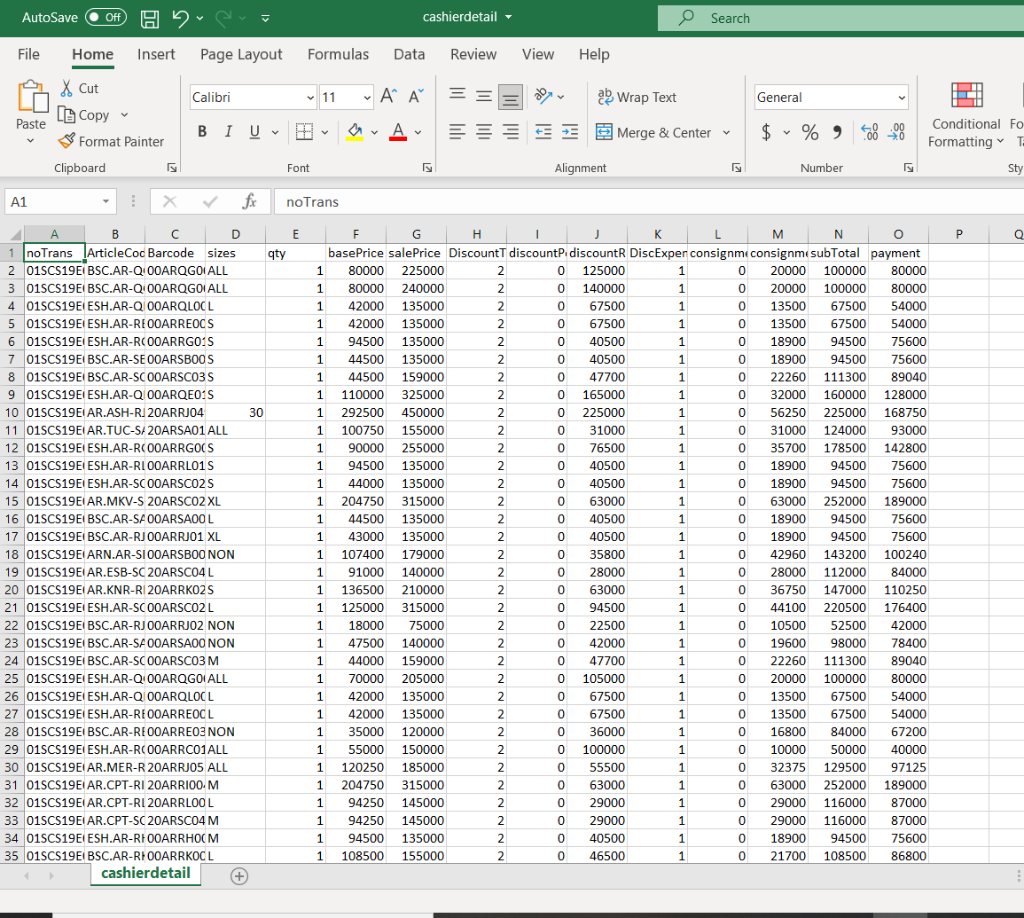This screenshot has width=1024, height=918.
Task: Click the Undo arrow icon
Action: coord(181,18)
